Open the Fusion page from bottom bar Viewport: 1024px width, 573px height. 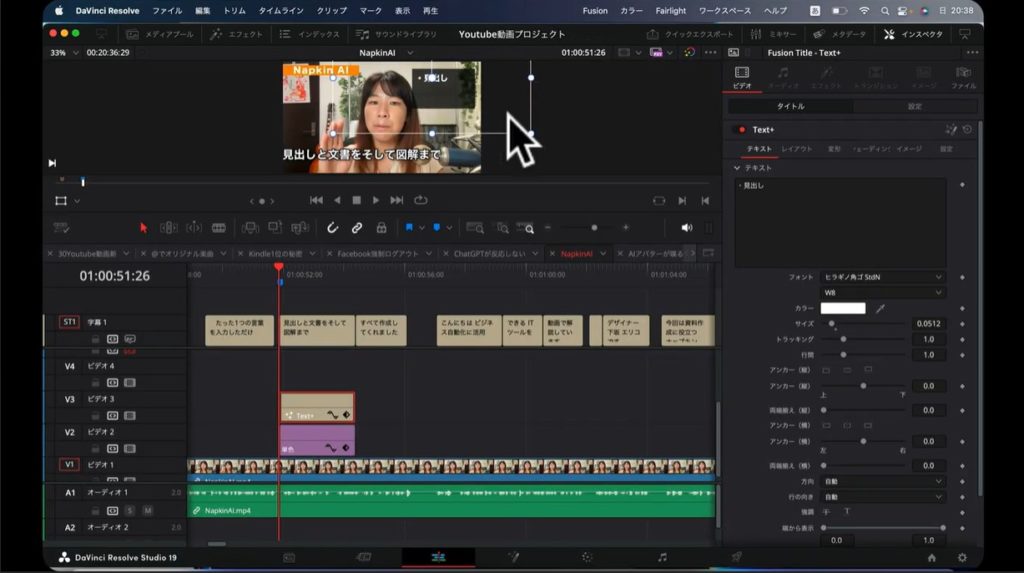[x=513, y=557]
